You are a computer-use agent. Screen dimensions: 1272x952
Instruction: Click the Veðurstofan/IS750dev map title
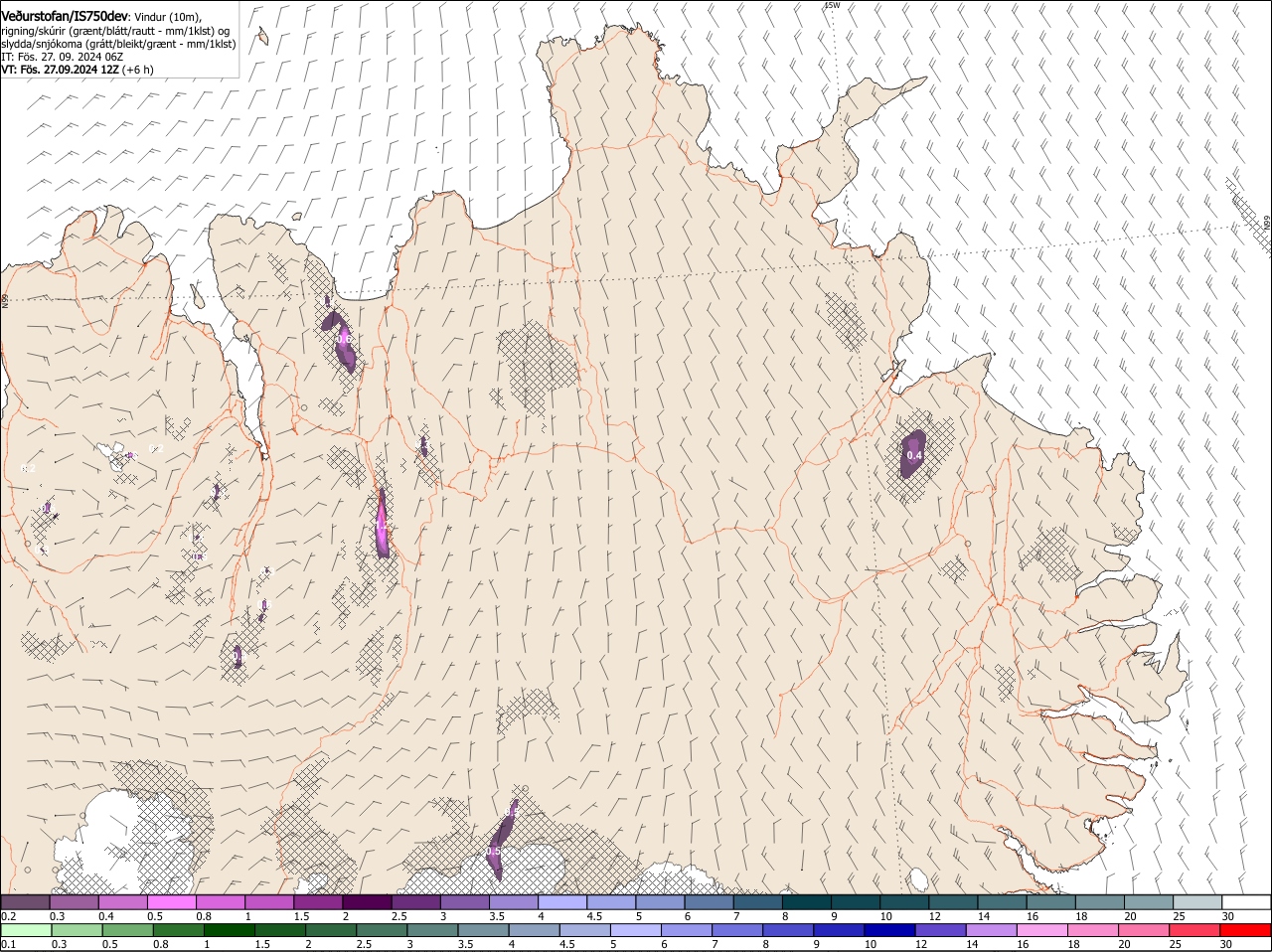coord(65,16)
